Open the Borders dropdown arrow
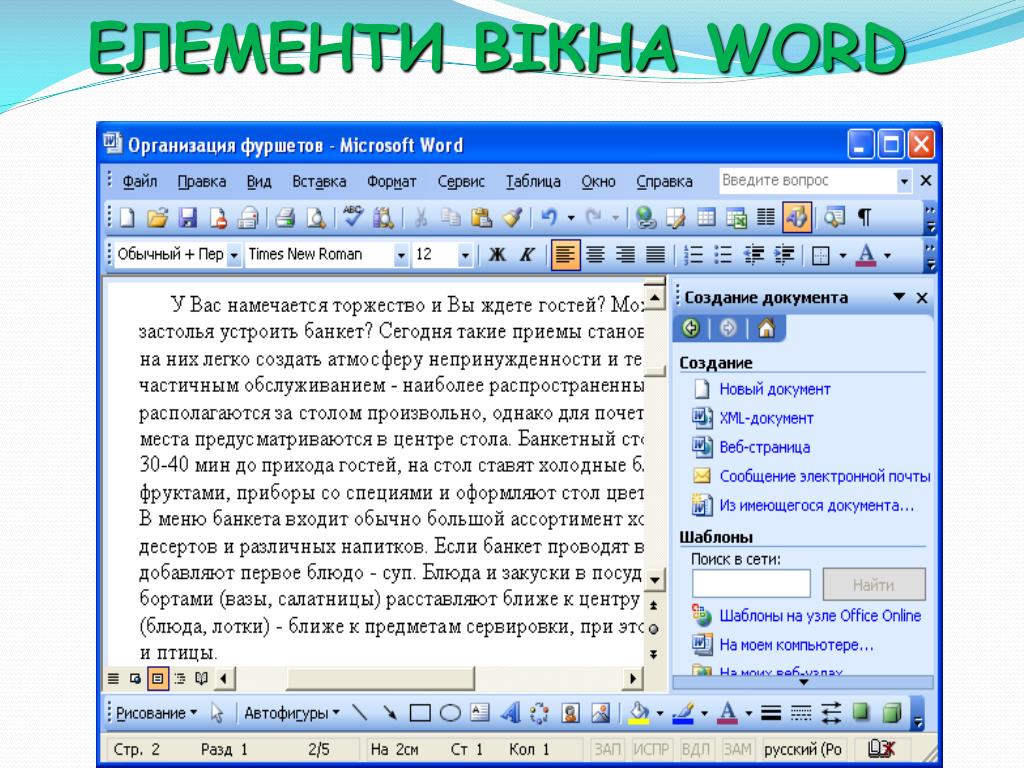 842,255
